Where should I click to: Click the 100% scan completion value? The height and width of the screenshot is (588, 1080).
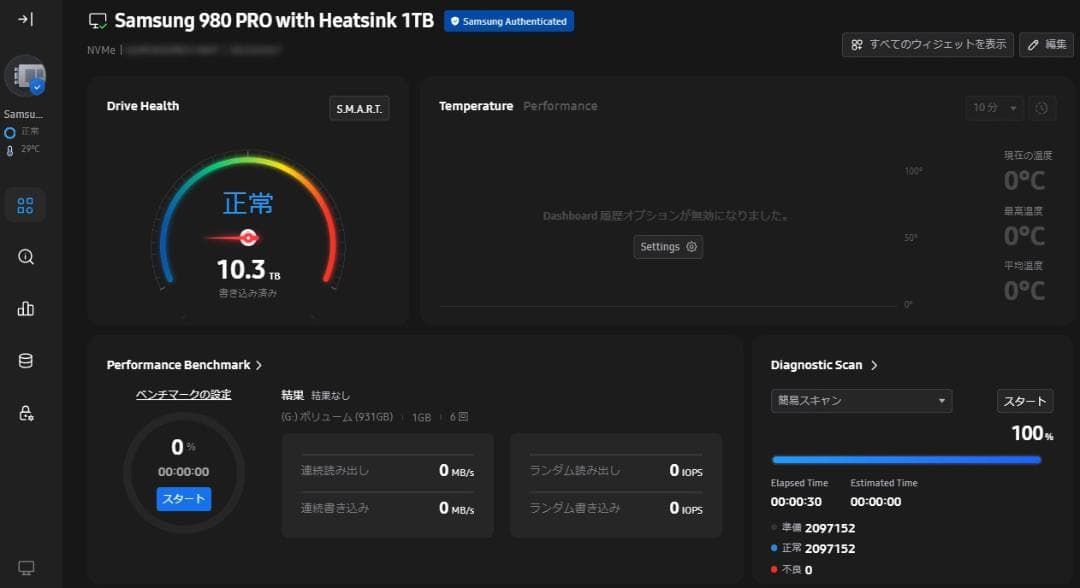point(1032,433)
